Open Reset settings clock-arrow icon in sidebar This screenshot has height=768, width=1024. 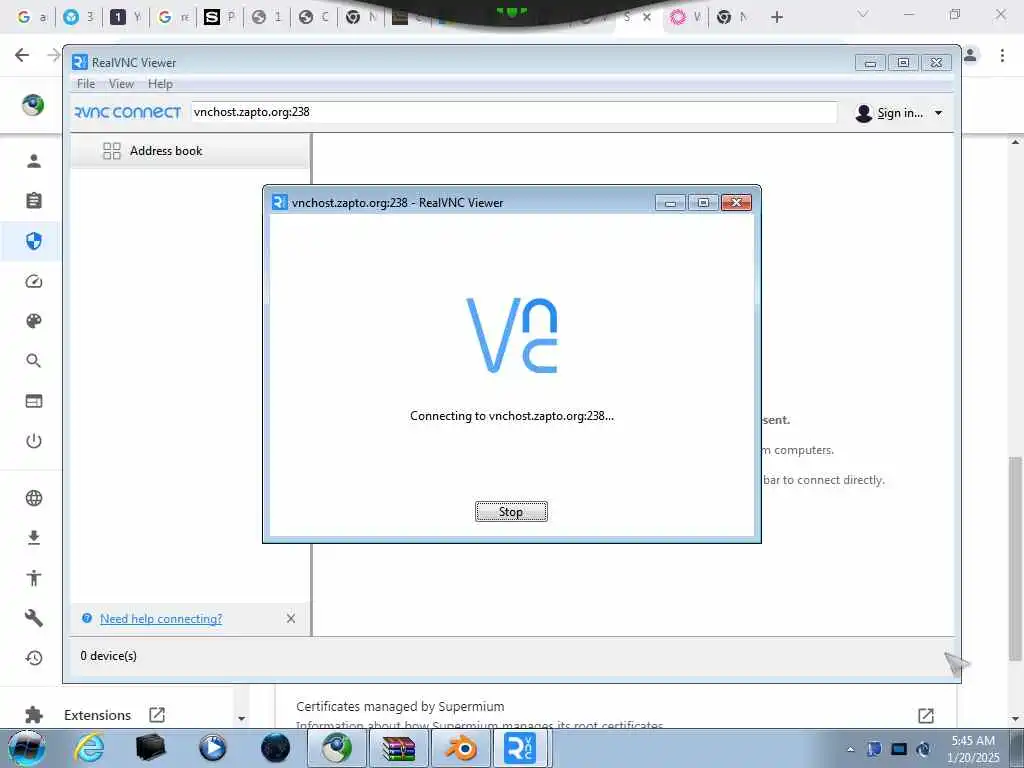[x=34, y=658]
